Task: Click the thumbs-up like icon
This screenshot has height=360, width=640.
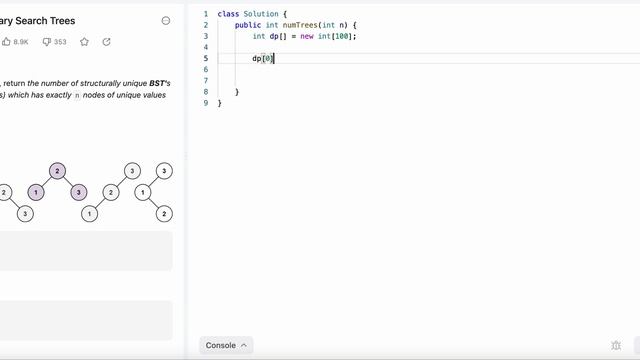Action: 6,42
